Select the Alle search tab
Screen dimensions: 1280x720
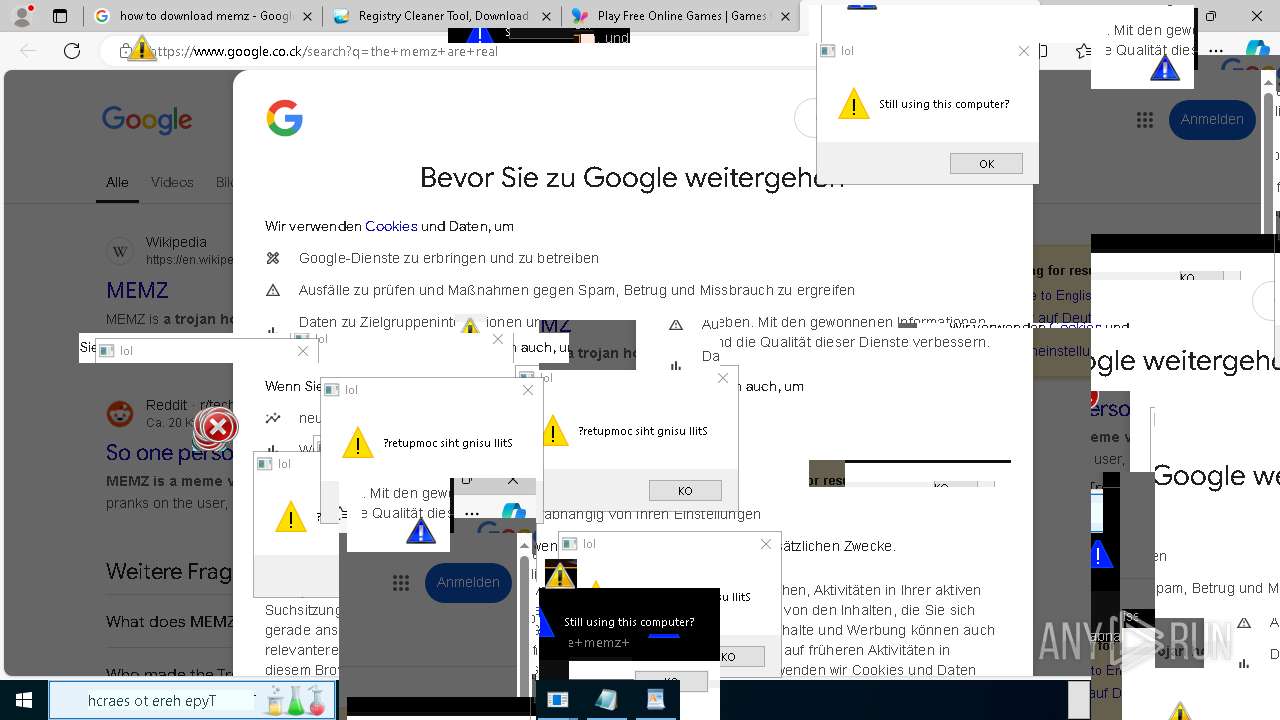click(x=117, y=182)
